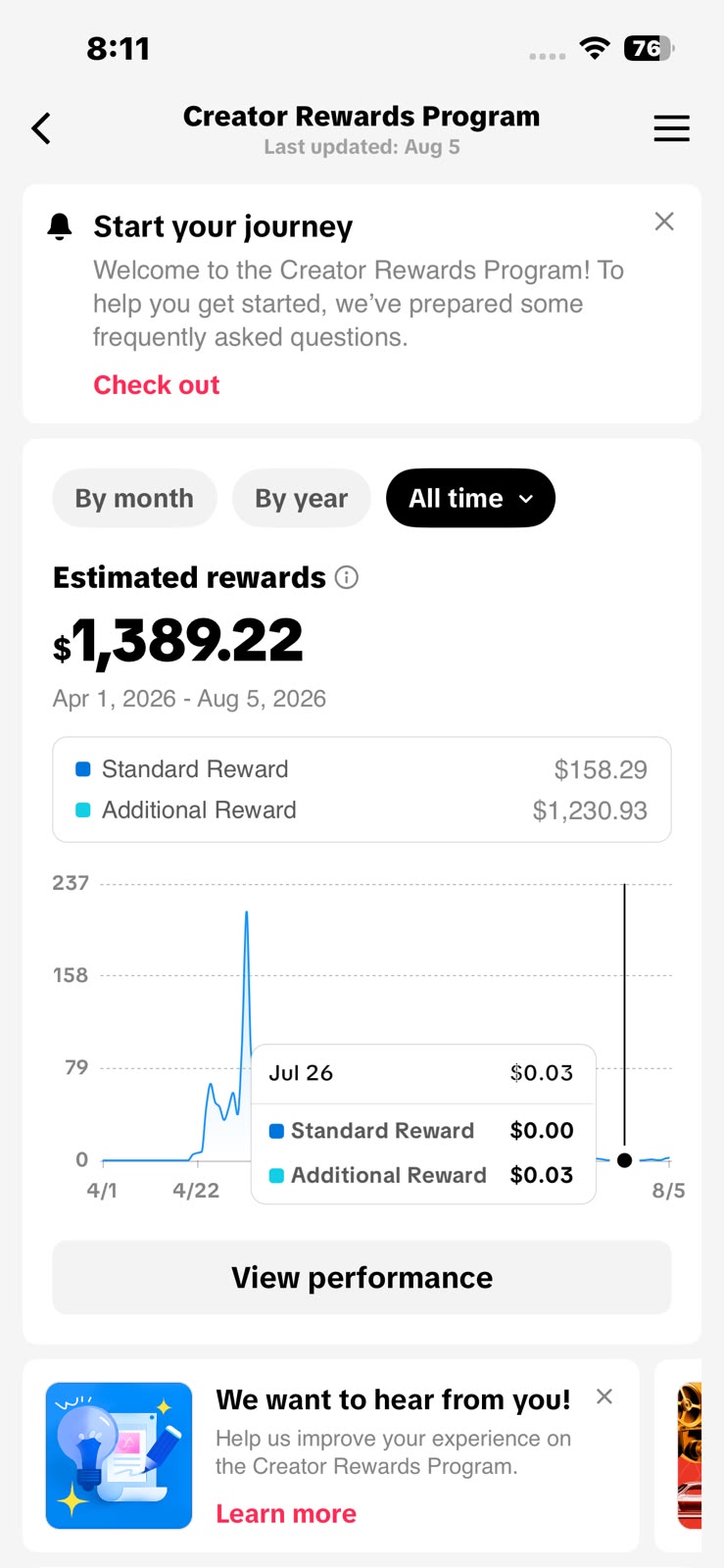Tap the Wi-Fi status icon

click(595, 48)
